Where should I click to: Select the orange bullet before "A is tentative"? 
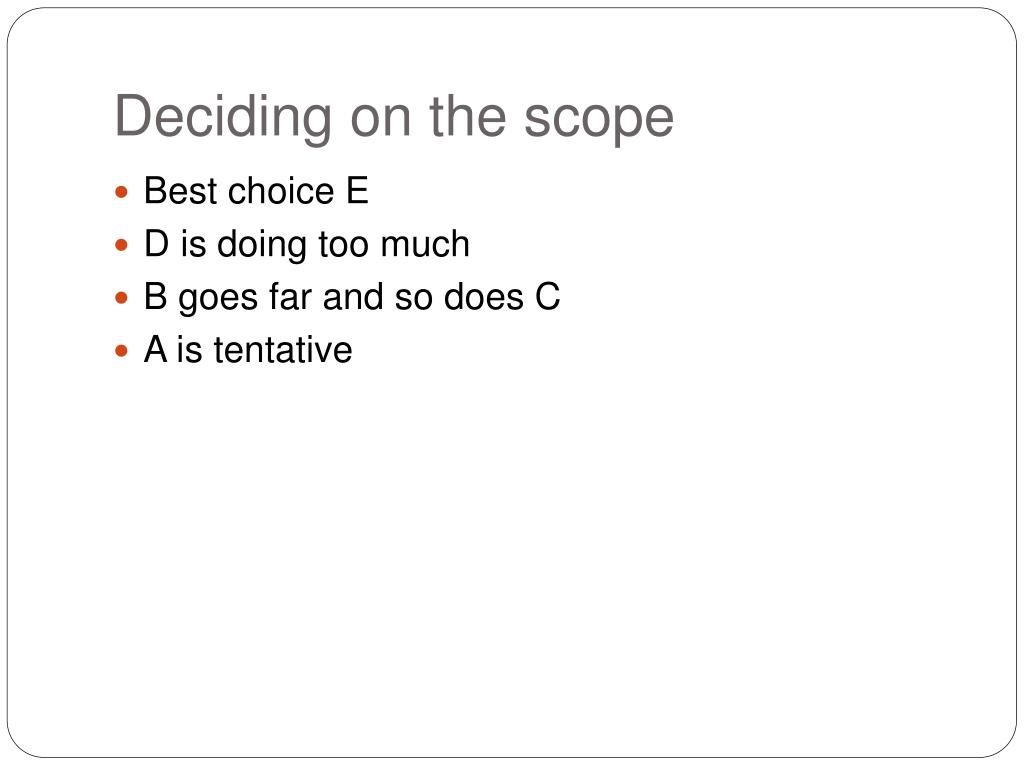121,351
